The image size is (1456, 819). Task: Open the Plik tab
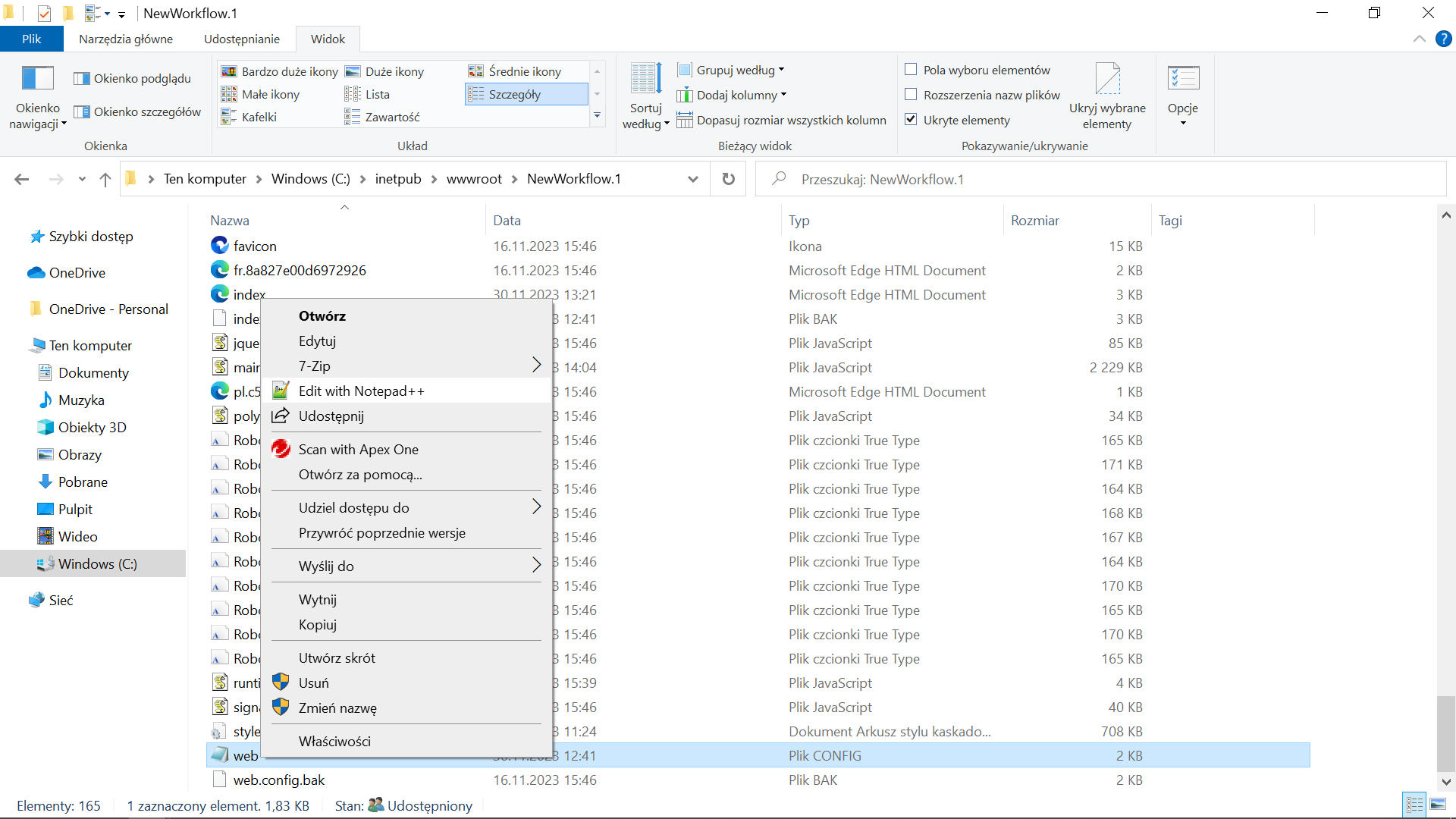pos(32,39)
